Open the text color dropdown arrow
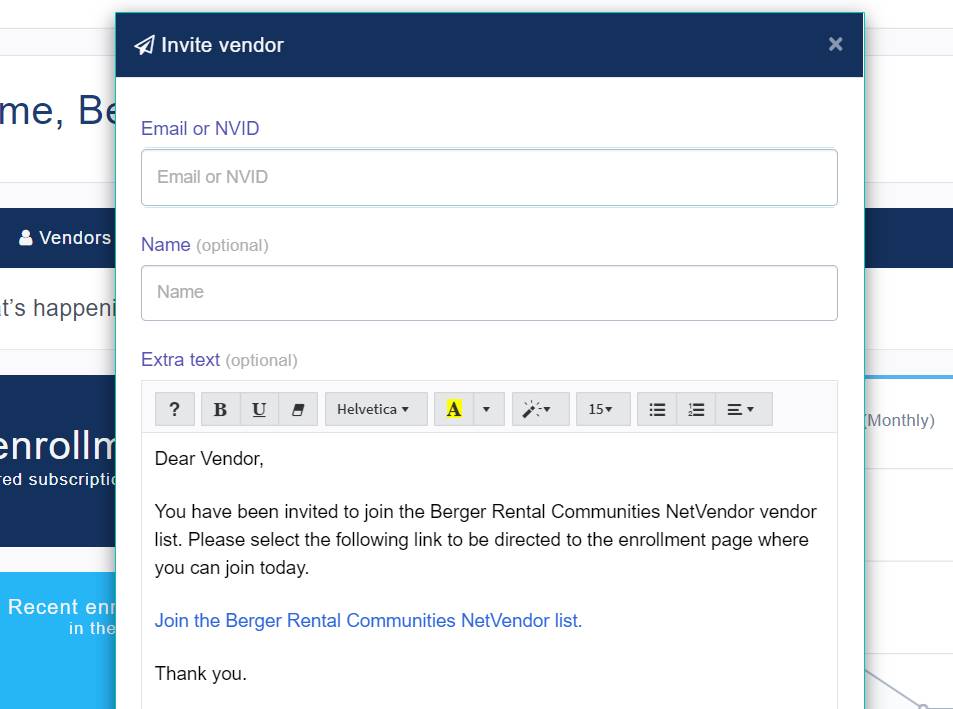The height and width of the screenshot is (709, 953). [x=484, y=409]
